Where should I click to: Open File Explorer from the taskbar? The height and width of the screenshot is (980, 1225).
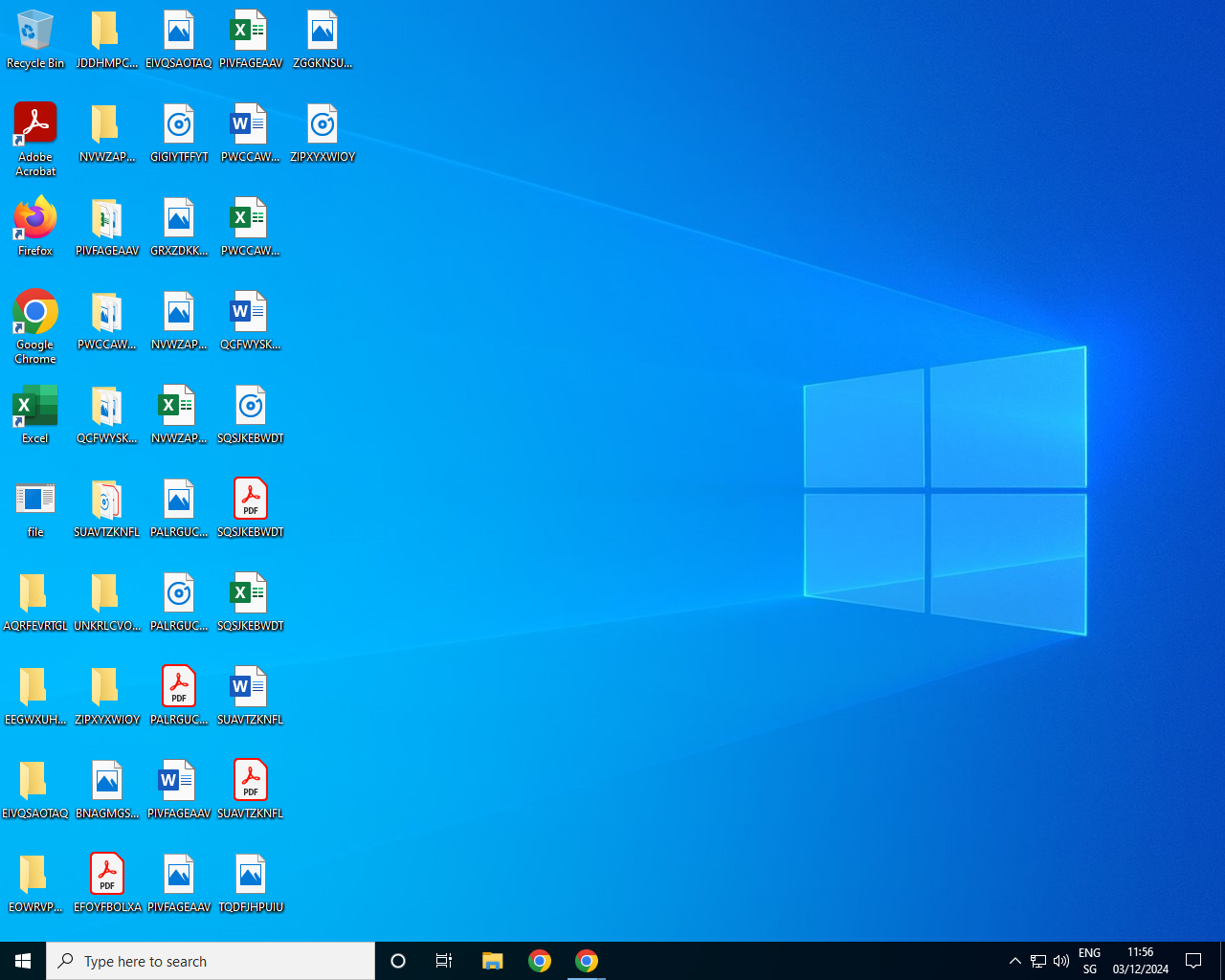(x=493, y=961)
